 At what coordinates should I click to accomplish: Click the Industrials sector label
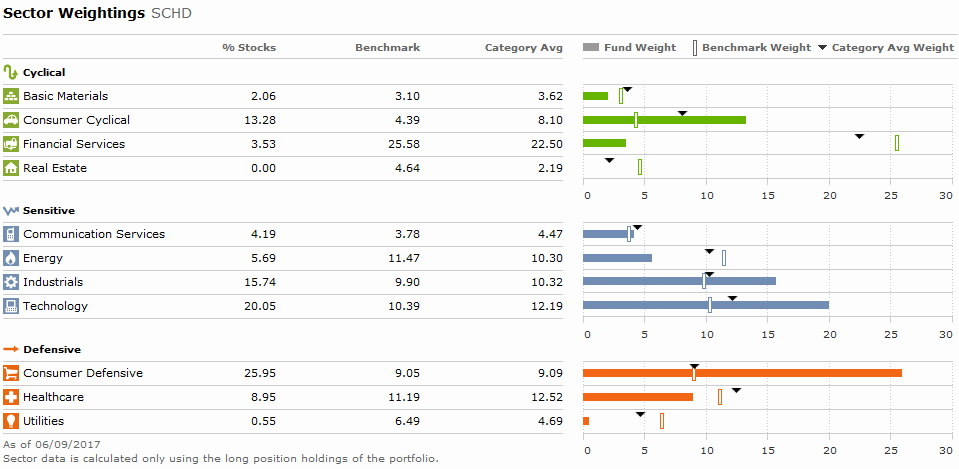[53, 283]
